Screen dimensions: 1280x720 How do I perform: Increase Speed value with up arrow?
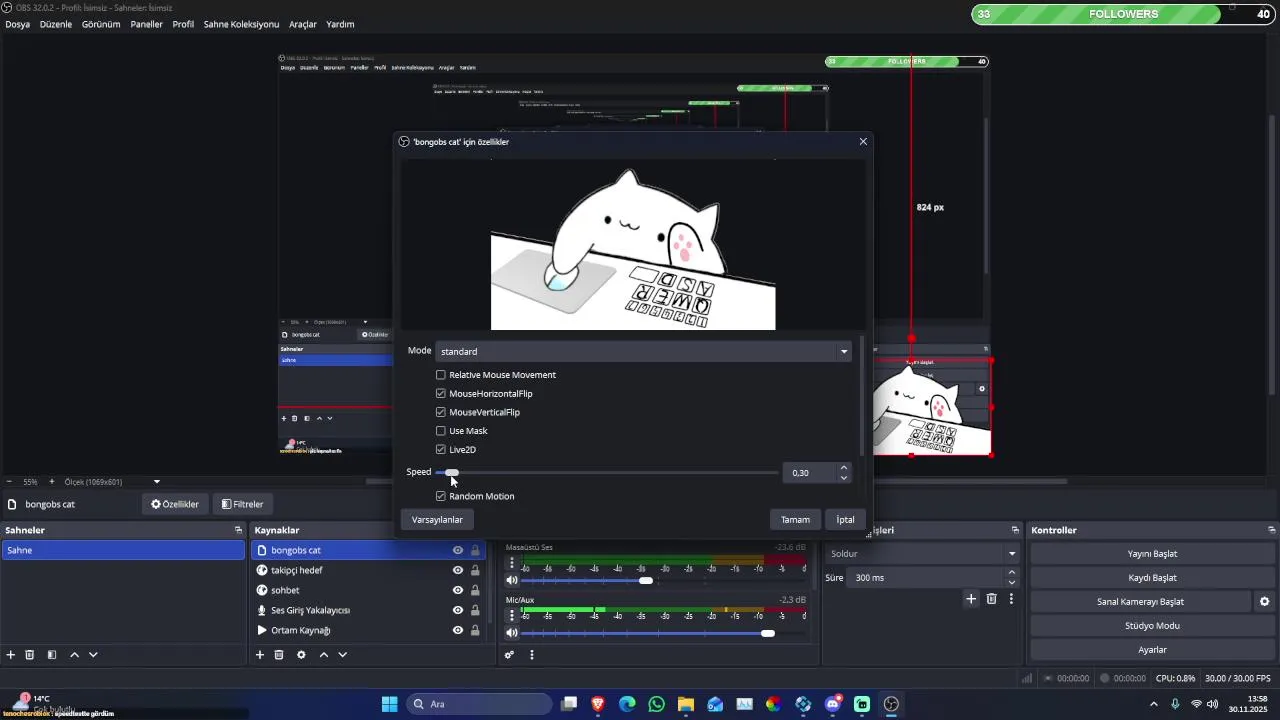844,467
